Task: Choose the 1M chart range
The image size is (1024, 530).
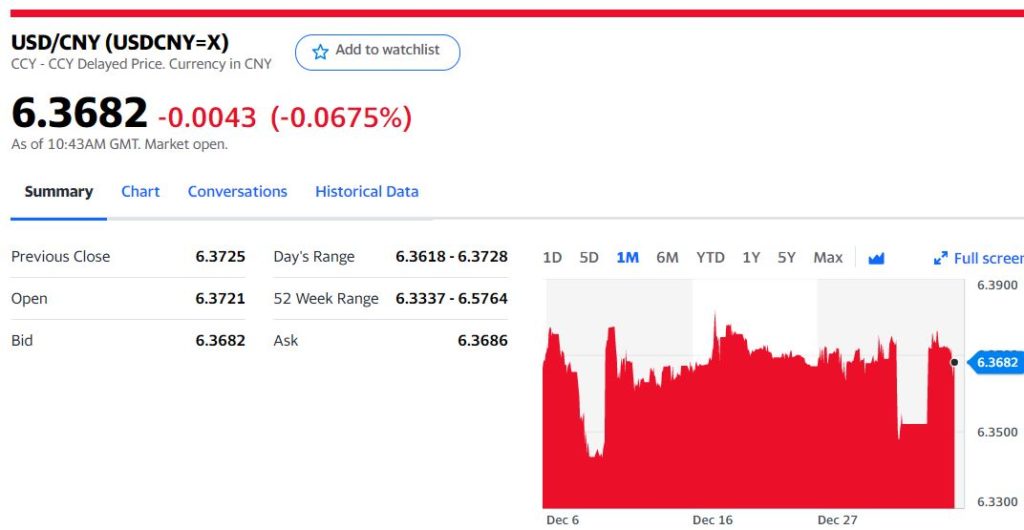Action: point(627,258)
